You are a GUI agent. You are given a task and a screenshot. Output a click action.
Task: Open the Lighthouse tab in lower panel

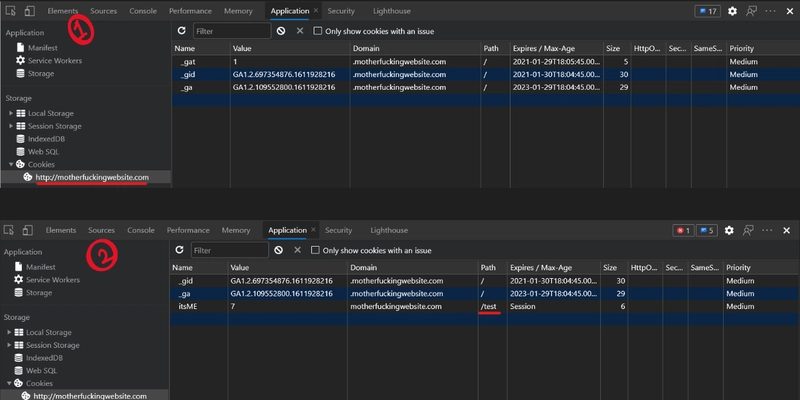click(x=389, y=230)
